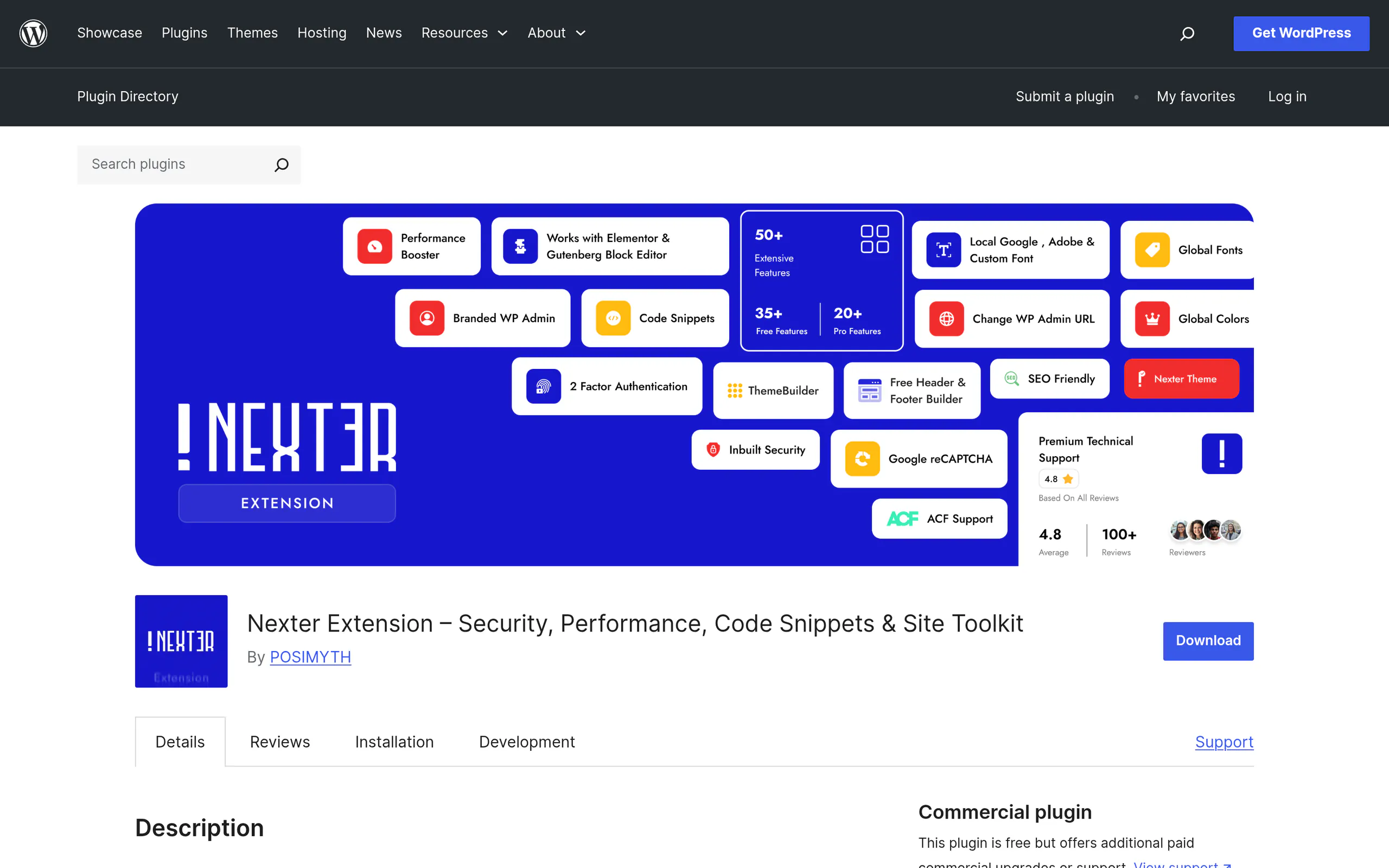Switch to the Details tab
This screenshot has height=868, width=1389.
point(180,742)
